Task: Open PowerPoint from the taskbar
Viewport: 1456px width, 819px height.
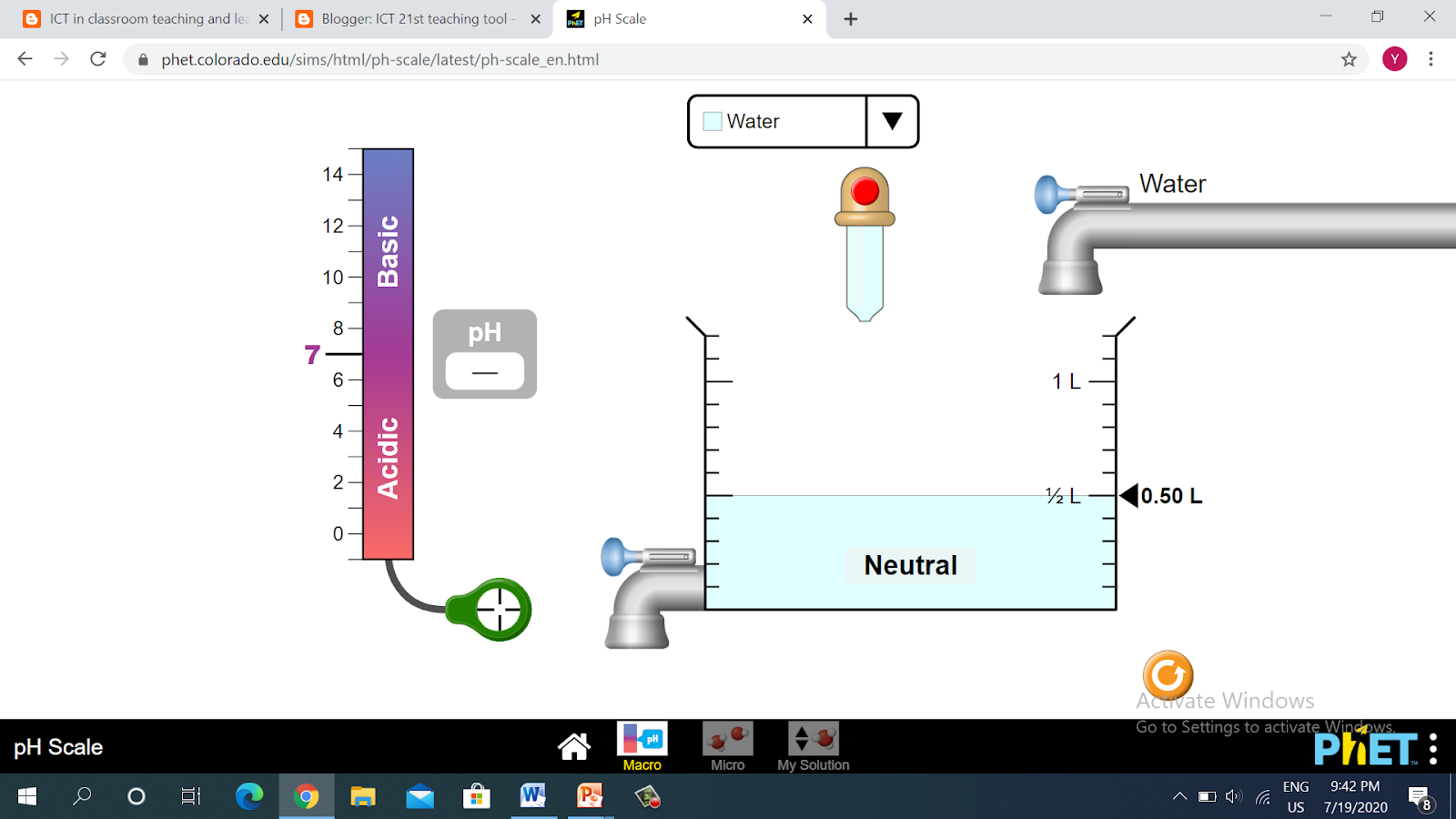Action: [590, 797]
